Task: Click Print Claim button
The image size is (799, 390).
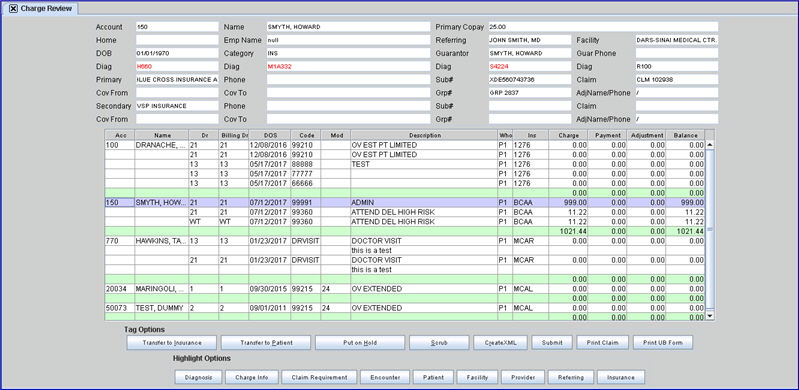Action: [x=603, y=343]
